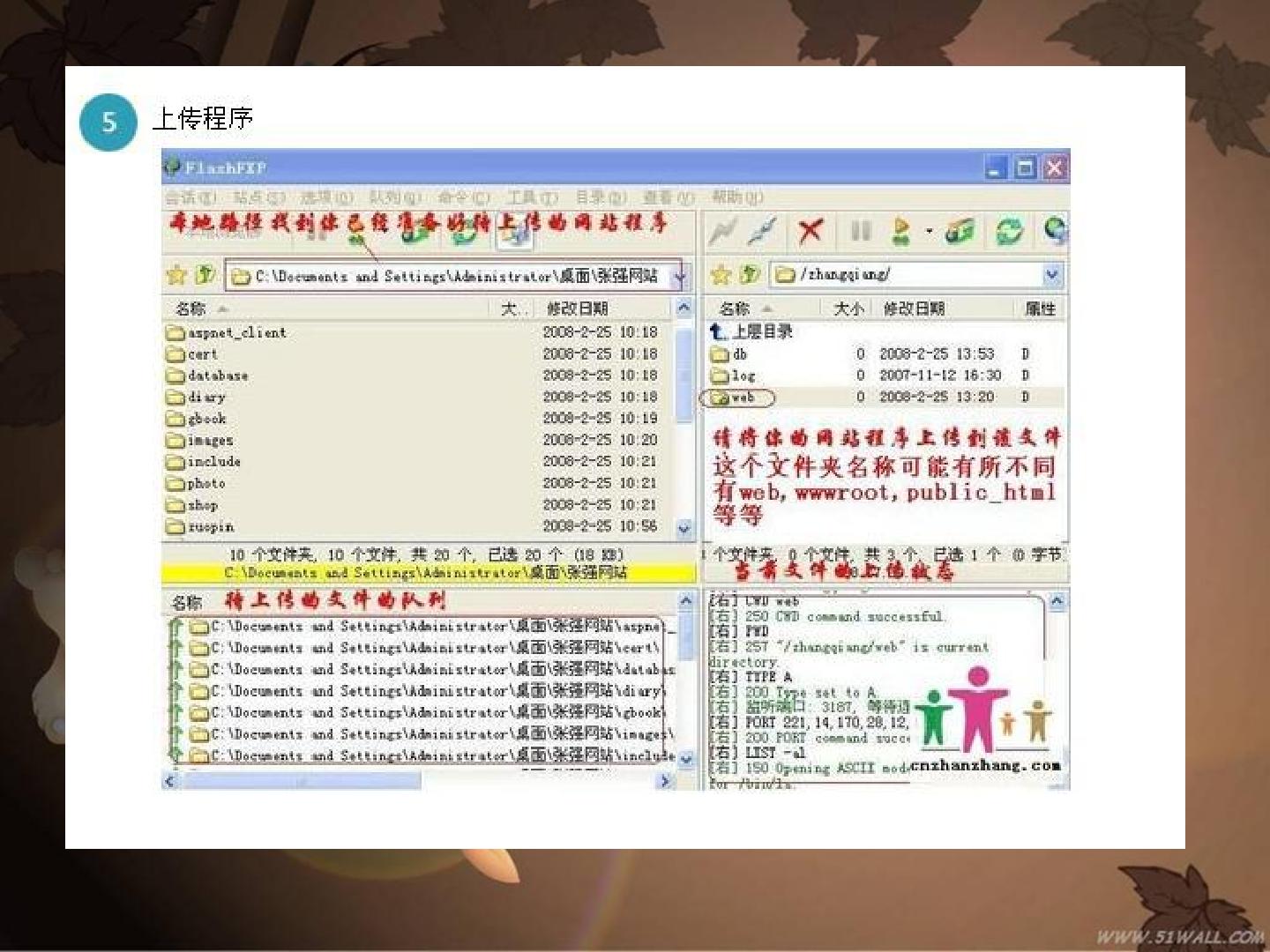Click the bookmark star beside local path
The image size is (1270, 952).
point(176,276)
